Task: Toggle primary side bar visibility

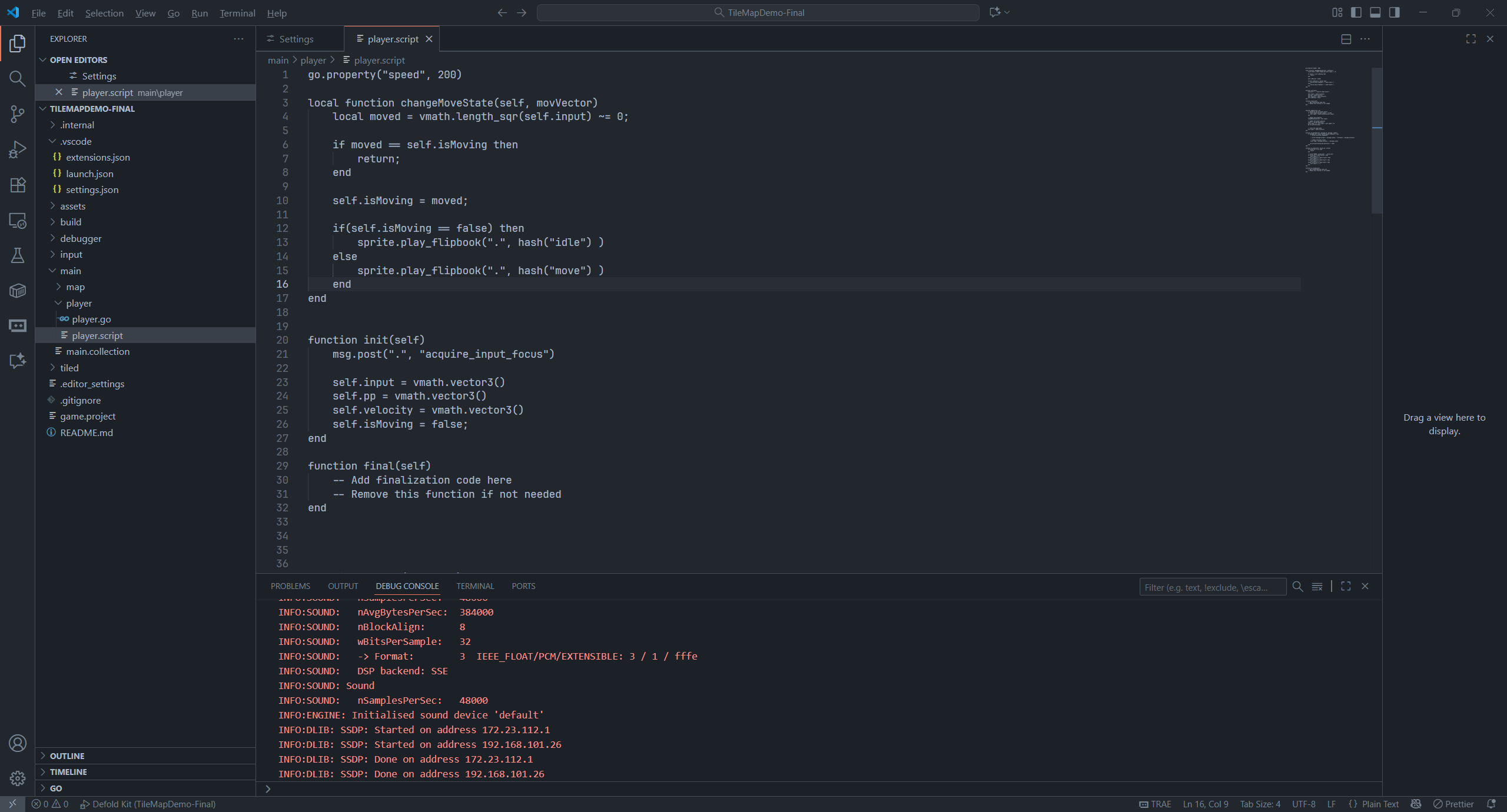Action: pyautogui.click(x=1356, y=12)
